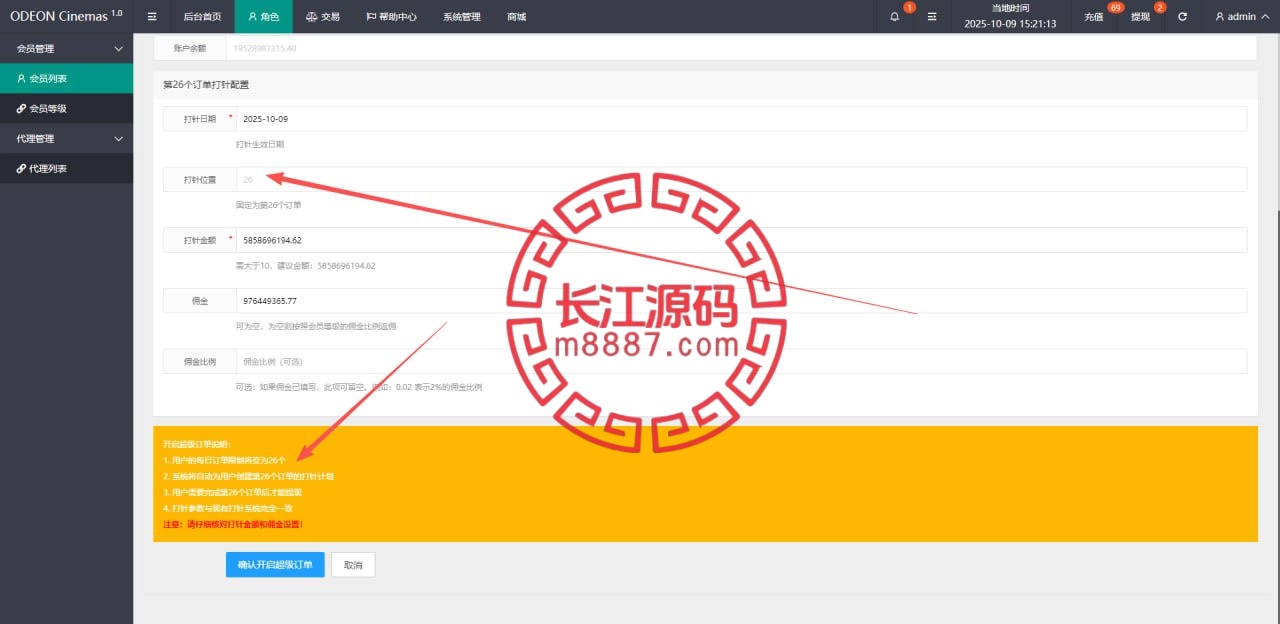Click the 第26个订单打针配置 section title
This screenshot has height=624, width=1280.
tap(206, 85)
